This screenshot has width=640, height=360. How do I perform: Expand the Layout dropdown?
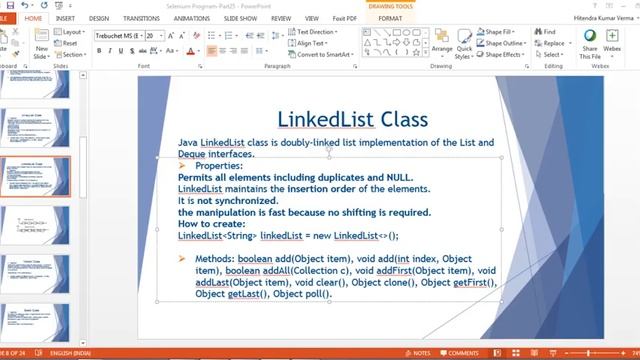[x=70, y=31]
